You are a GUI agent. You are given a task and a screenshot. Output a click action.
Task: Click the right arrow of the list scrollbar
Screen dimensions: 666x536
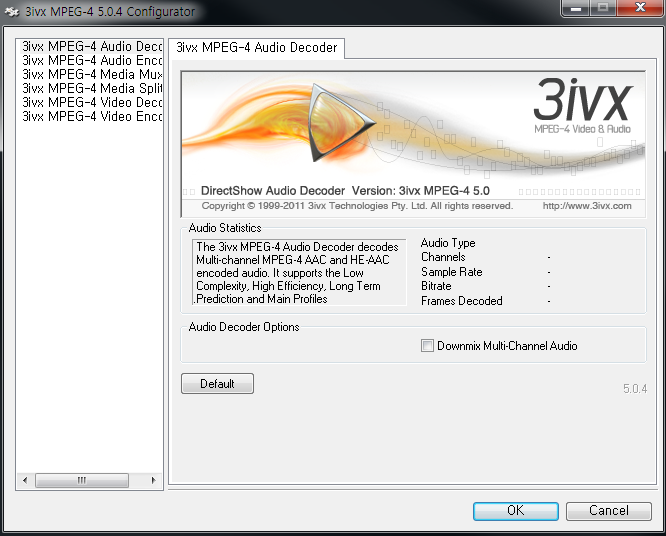153,480
